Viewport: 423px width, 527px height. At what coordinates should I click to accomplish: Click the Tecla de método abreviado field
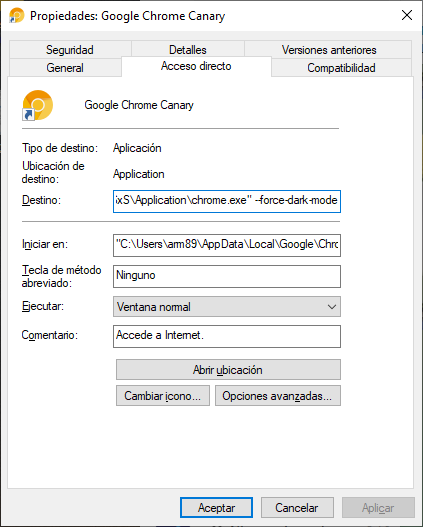click(227, 276)
